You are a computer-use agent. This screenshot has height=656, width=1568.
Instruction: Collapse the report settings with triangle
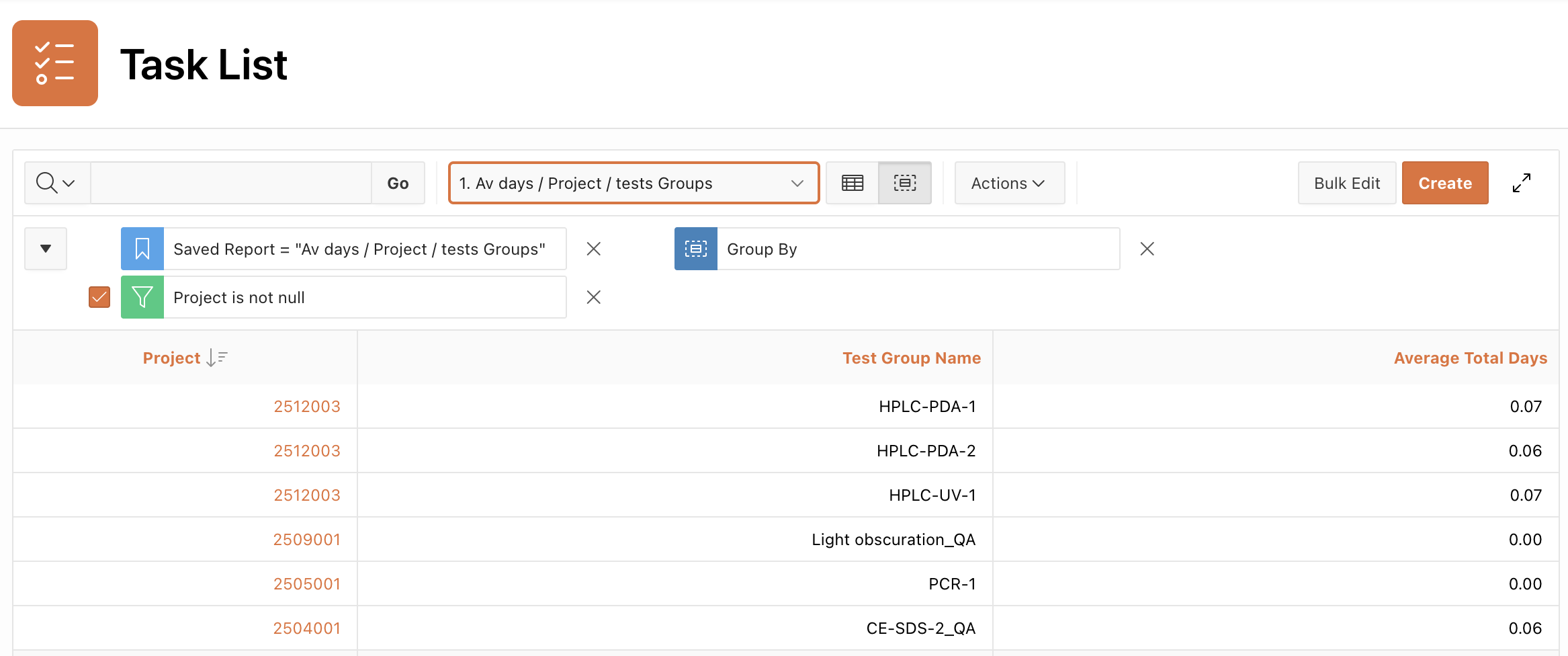(46, 249)
